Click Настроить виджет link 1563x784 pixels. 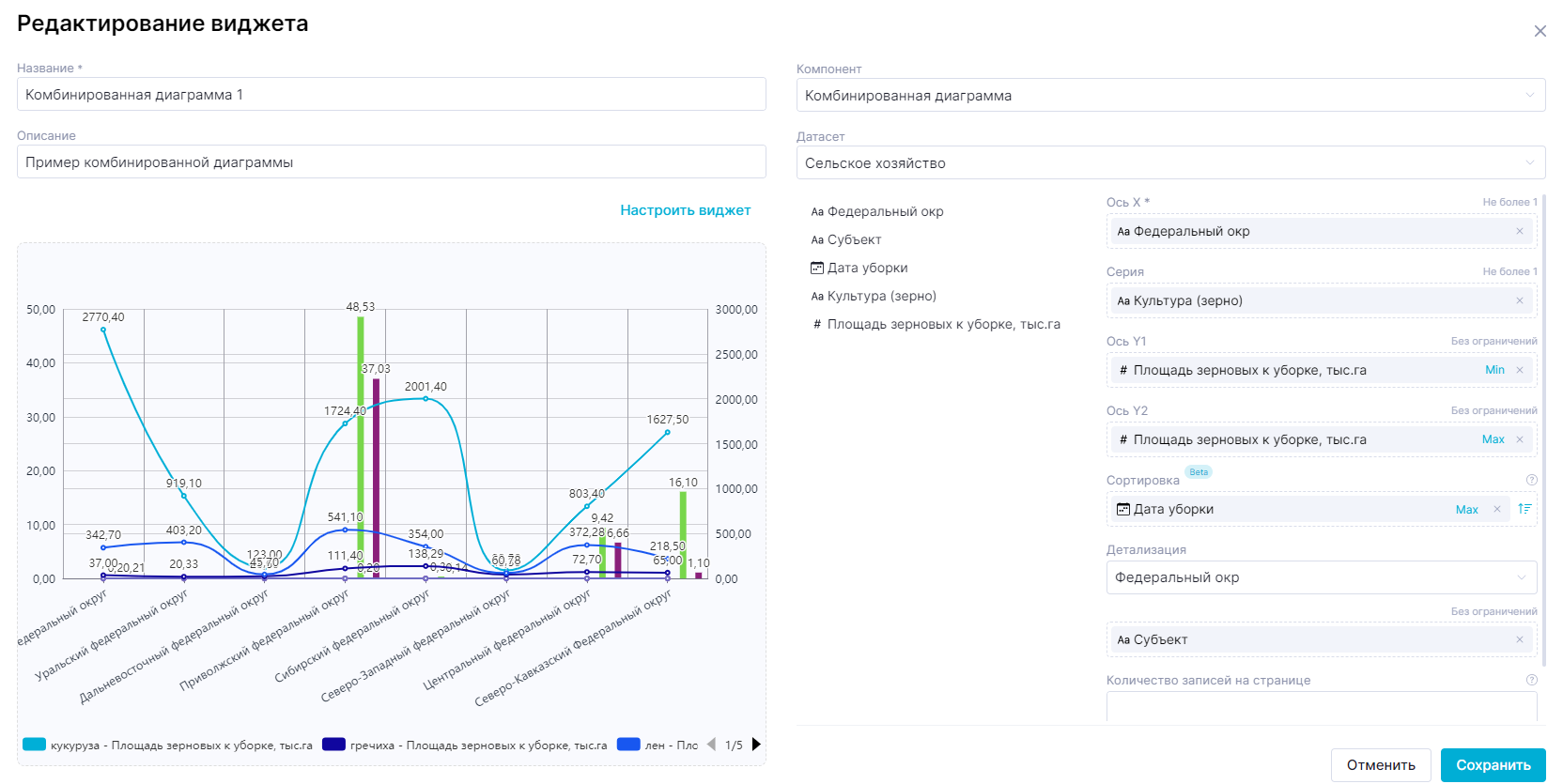685,210
